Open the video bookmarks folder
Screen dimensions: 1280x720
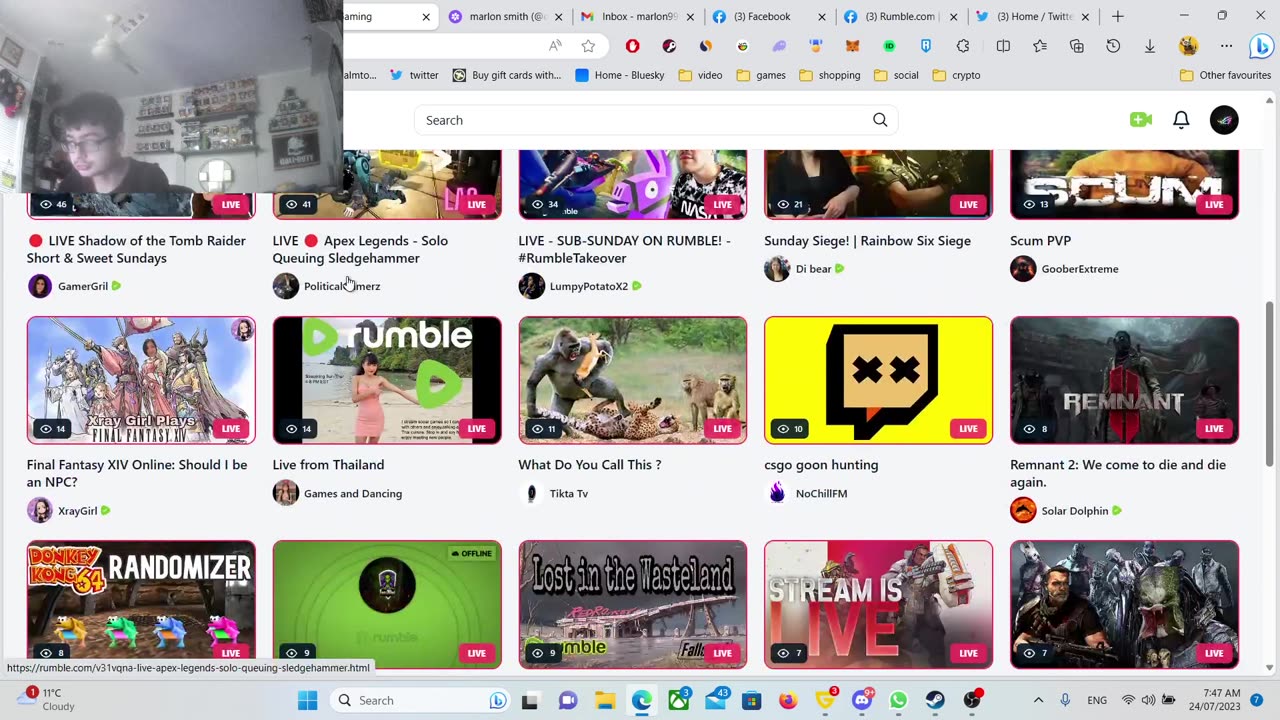tap(700, 75)
